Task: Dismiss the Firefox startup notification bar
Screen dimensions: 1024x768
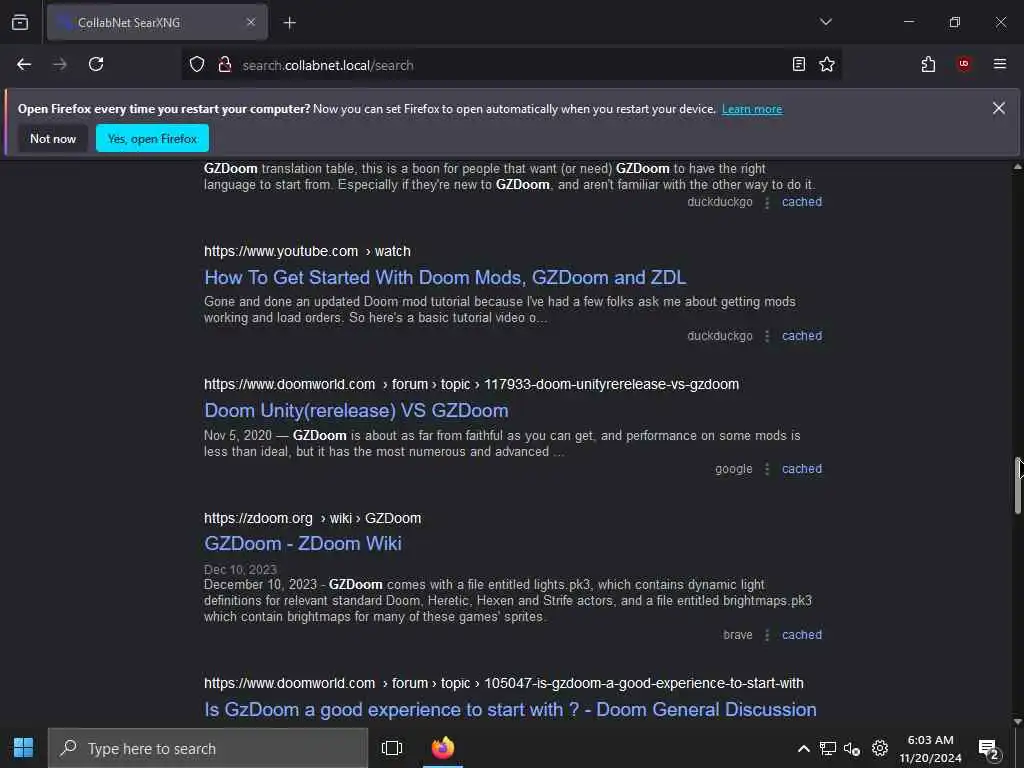Action: click(999, 108)
